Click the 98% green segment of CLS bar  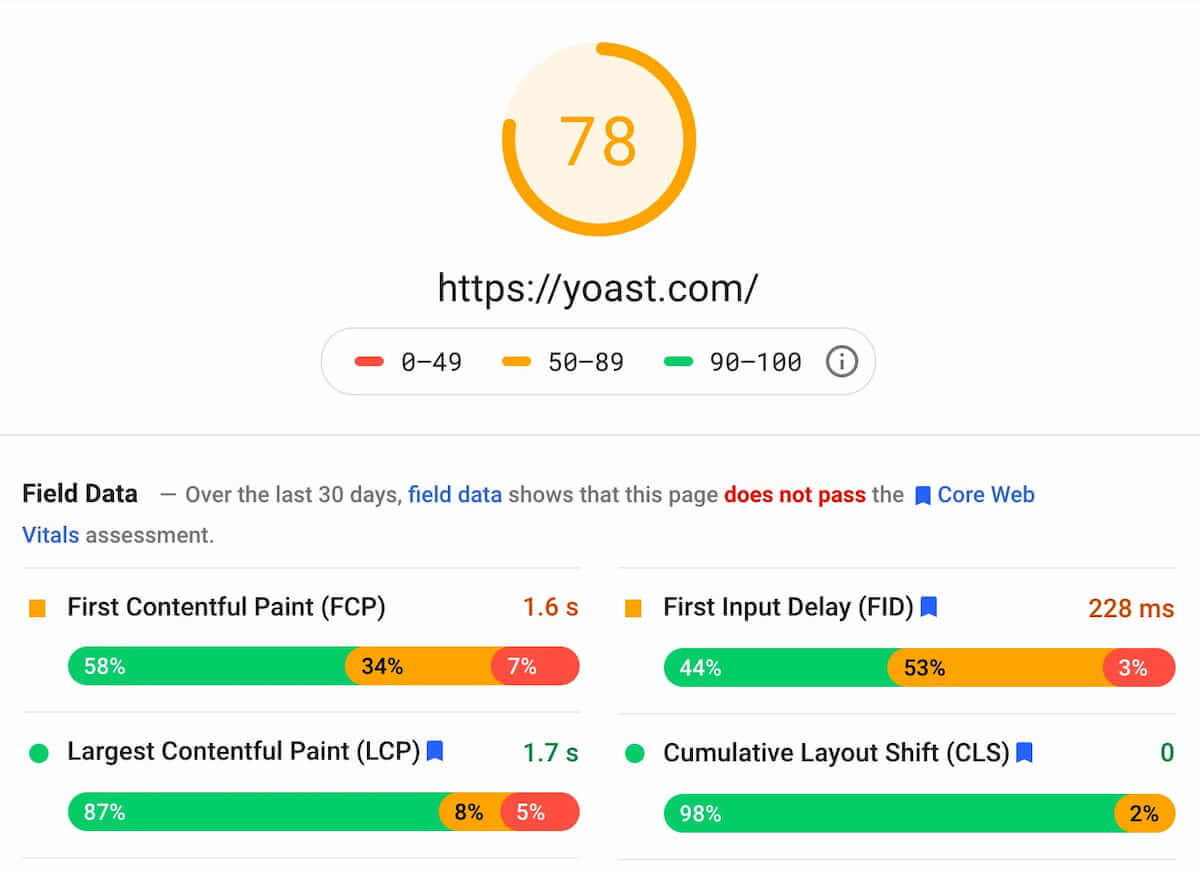coord(889,813)
